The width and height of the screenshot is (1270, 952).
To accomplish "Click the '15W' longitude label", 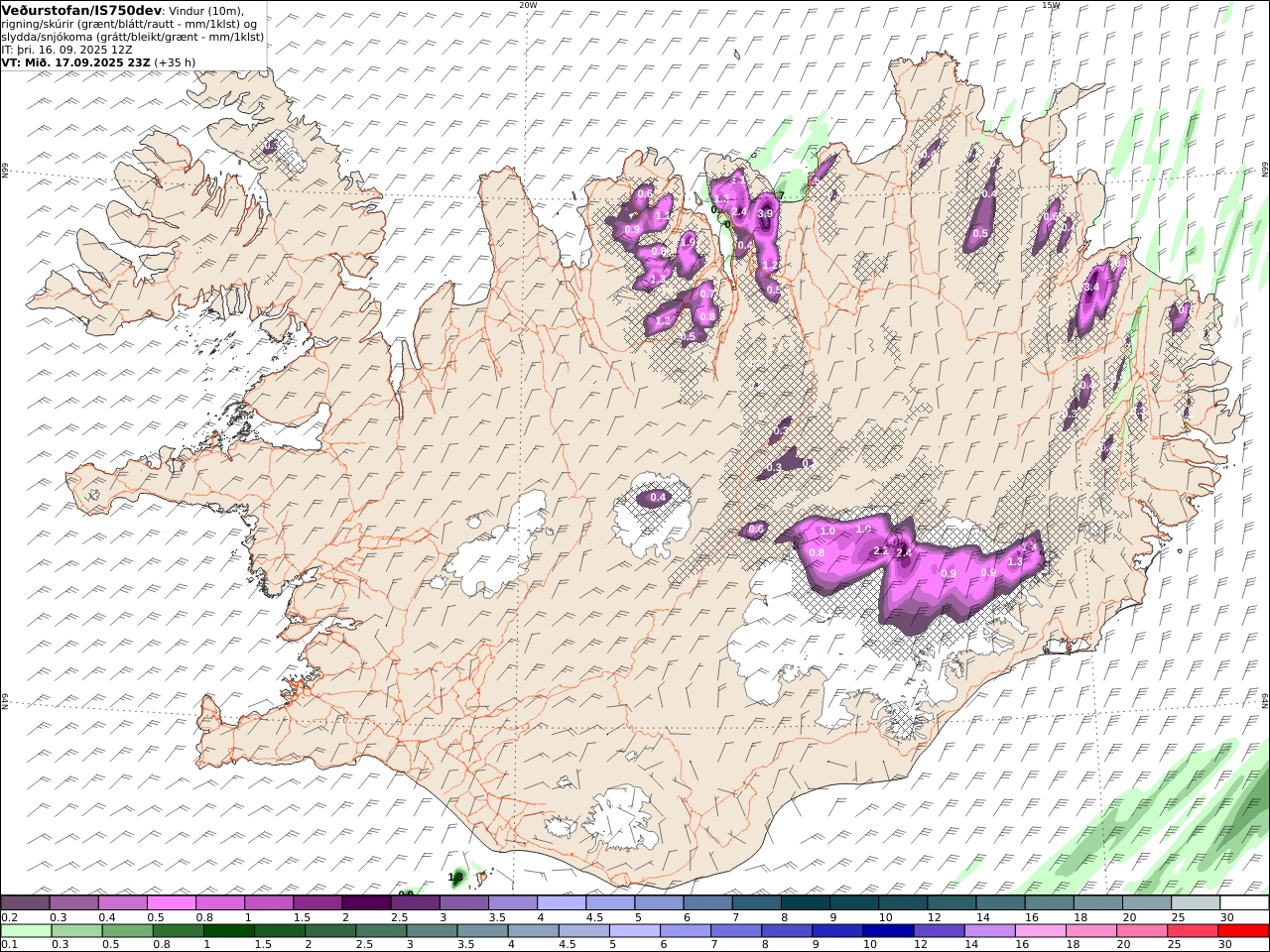I will point(1050,5).
